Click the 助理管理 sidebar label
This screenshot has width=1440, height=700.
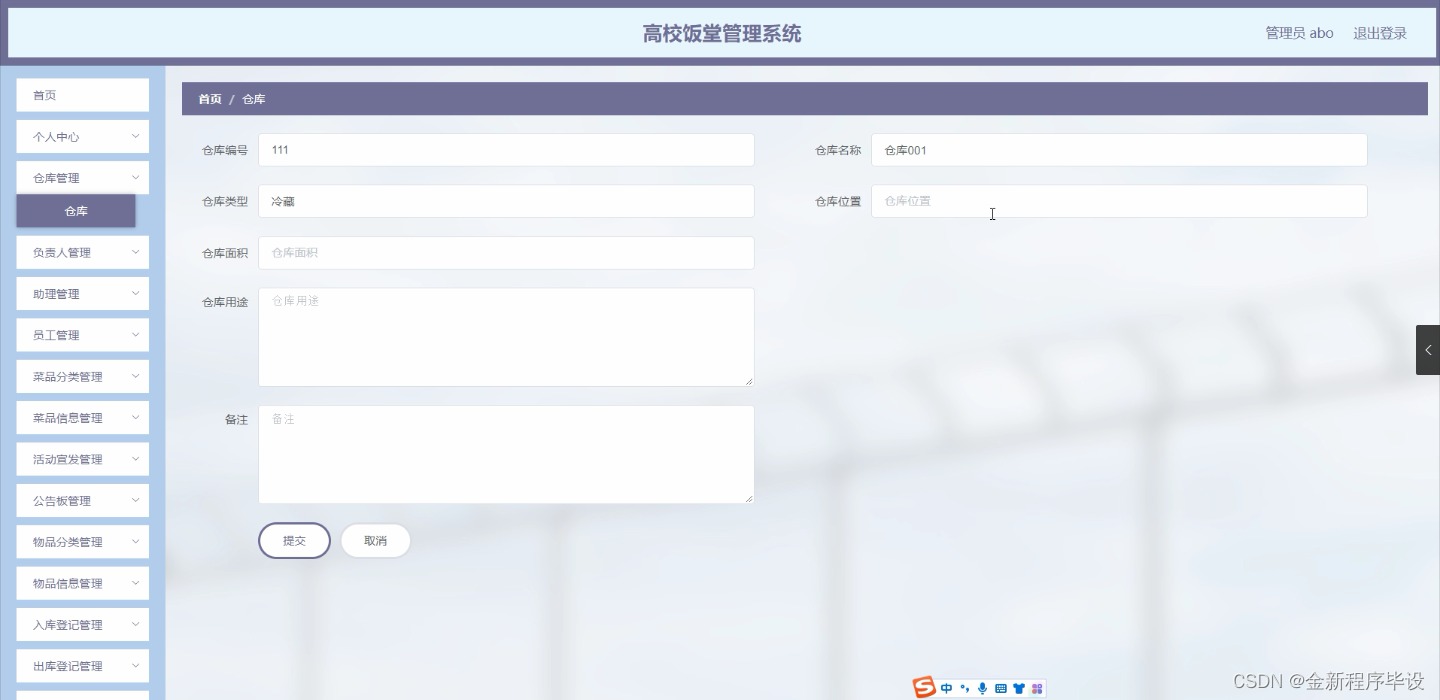tap(56, 294)
